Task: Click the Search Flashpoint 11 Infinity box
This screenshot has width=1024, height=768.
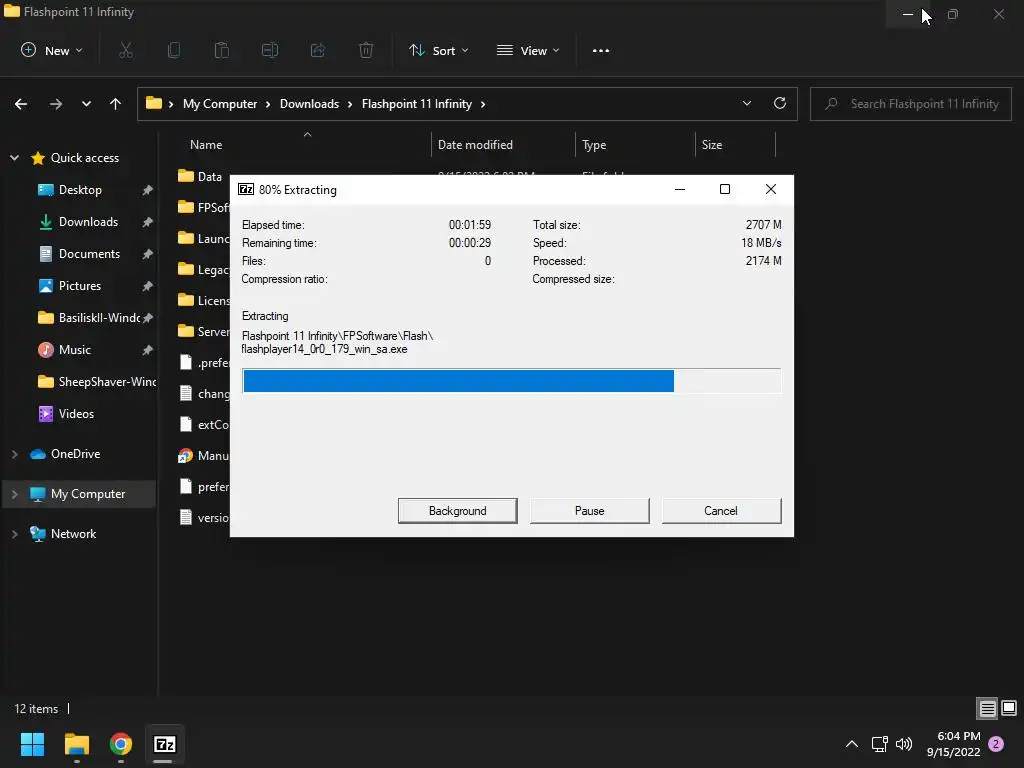Action: click(911, 104)
